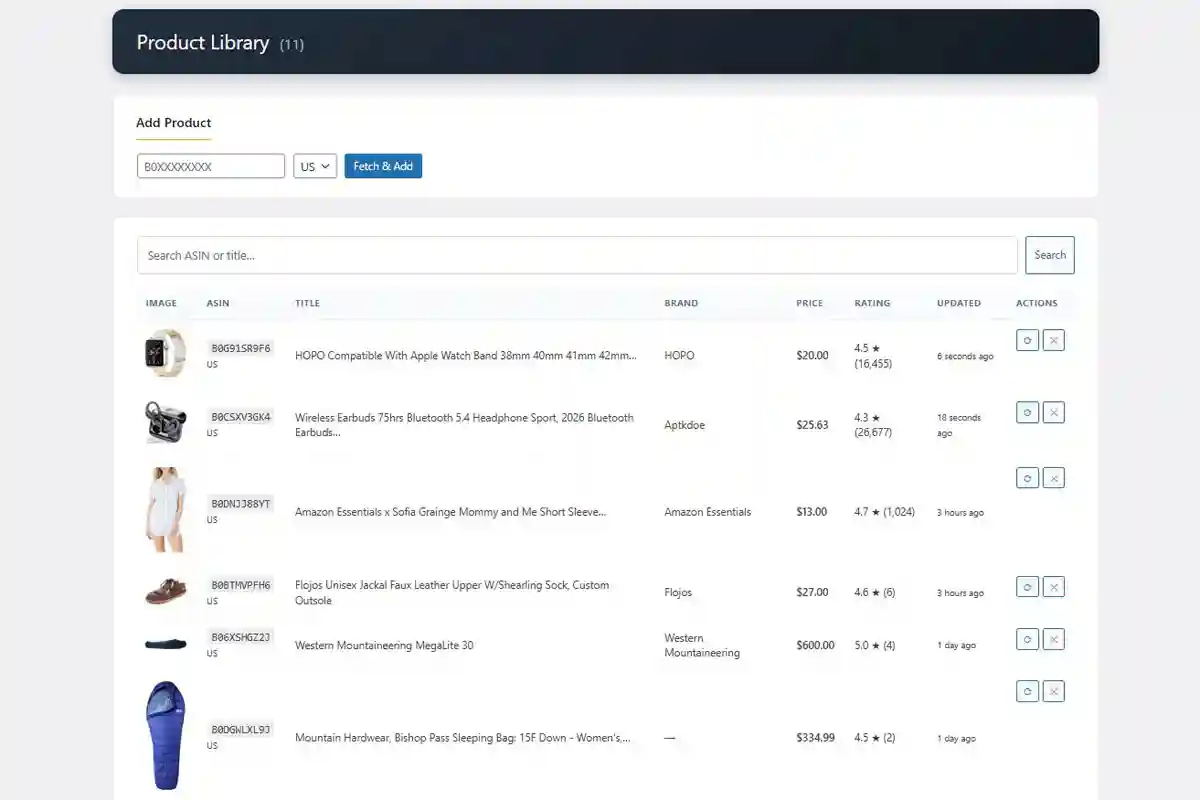Viewport: 1200px width, 800px height.
Task: Remove the Amazon Essentials dress entry
Action: pyautogui.click(x=1054, y=478)
